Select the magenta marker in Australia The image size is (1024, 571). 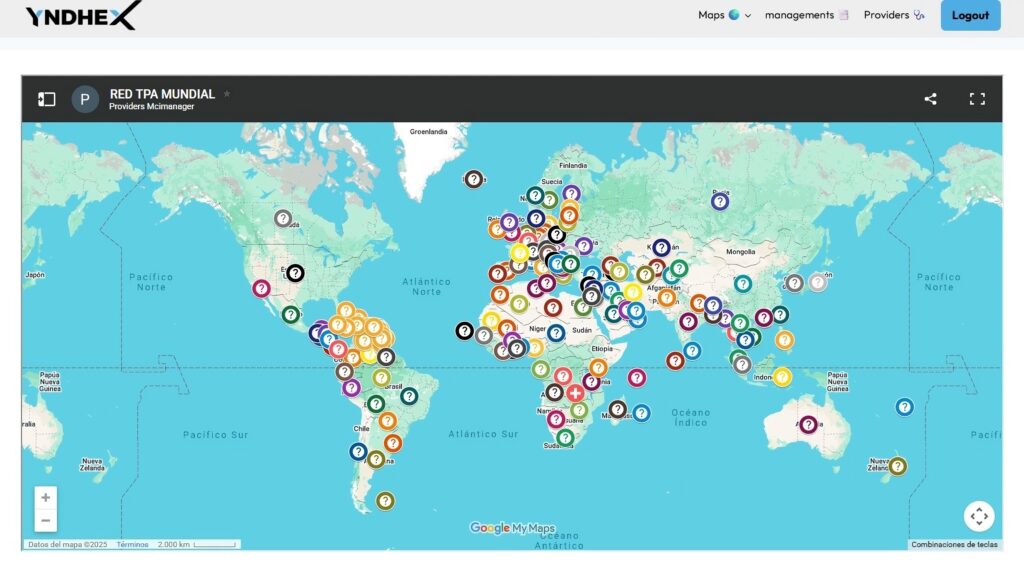808,425
